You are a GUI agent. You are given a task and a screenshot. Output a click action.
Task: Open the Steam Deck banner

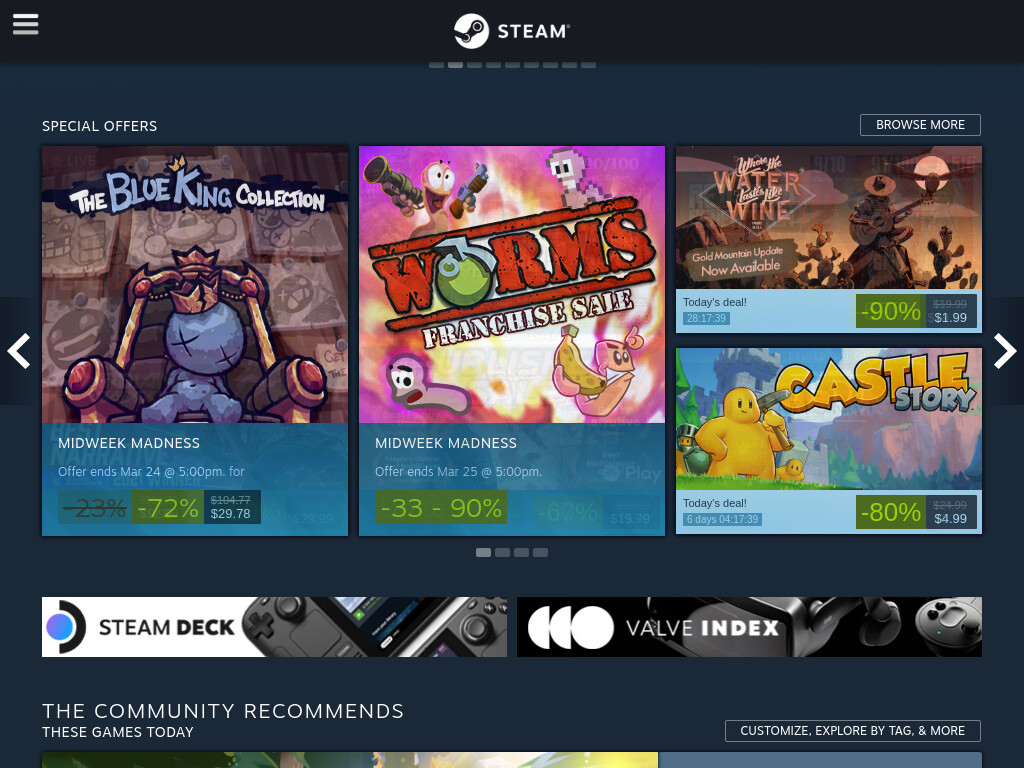click(274, 627)
